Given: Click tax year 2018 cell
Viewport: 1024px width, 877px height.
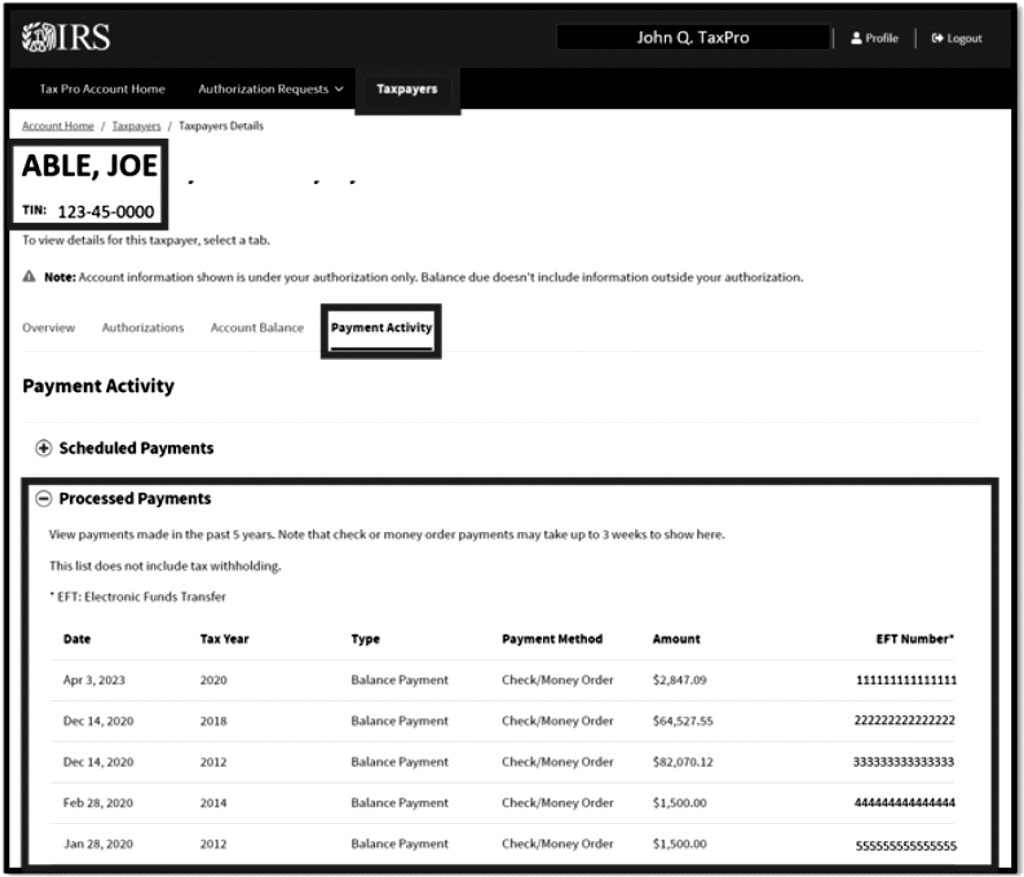Looking at the screenshot, I should (214, 722).
